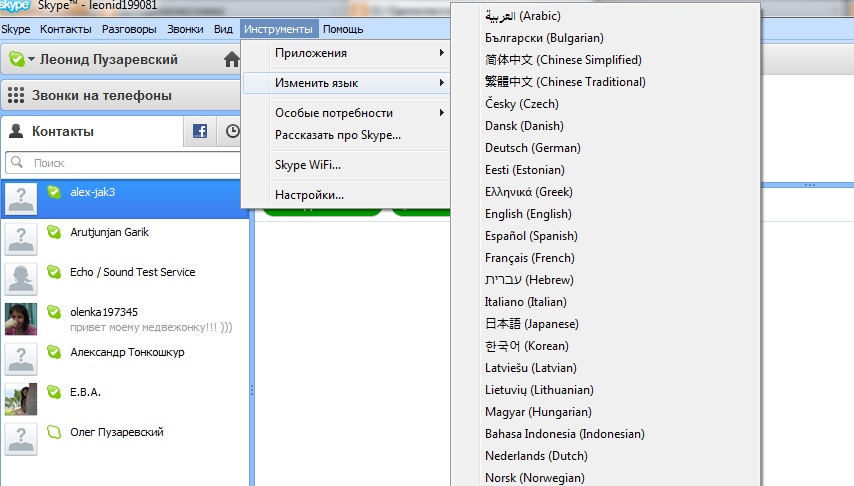Open the Помощь menu
This screenshot has height=486, width=854.
tap(343, 29)
